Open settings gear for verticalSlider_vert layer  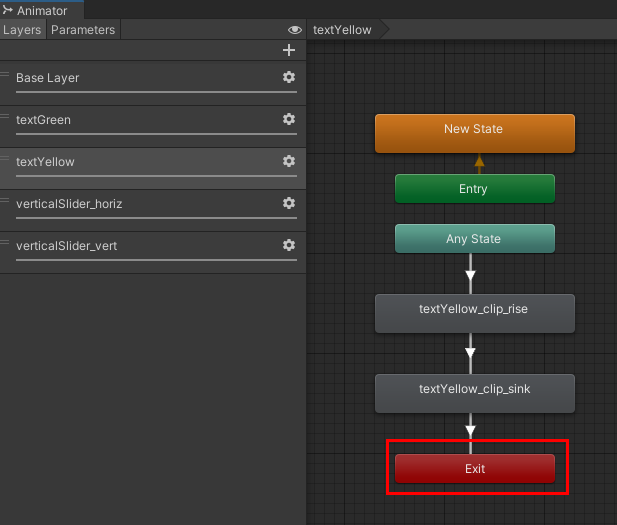tap(289, 245)
